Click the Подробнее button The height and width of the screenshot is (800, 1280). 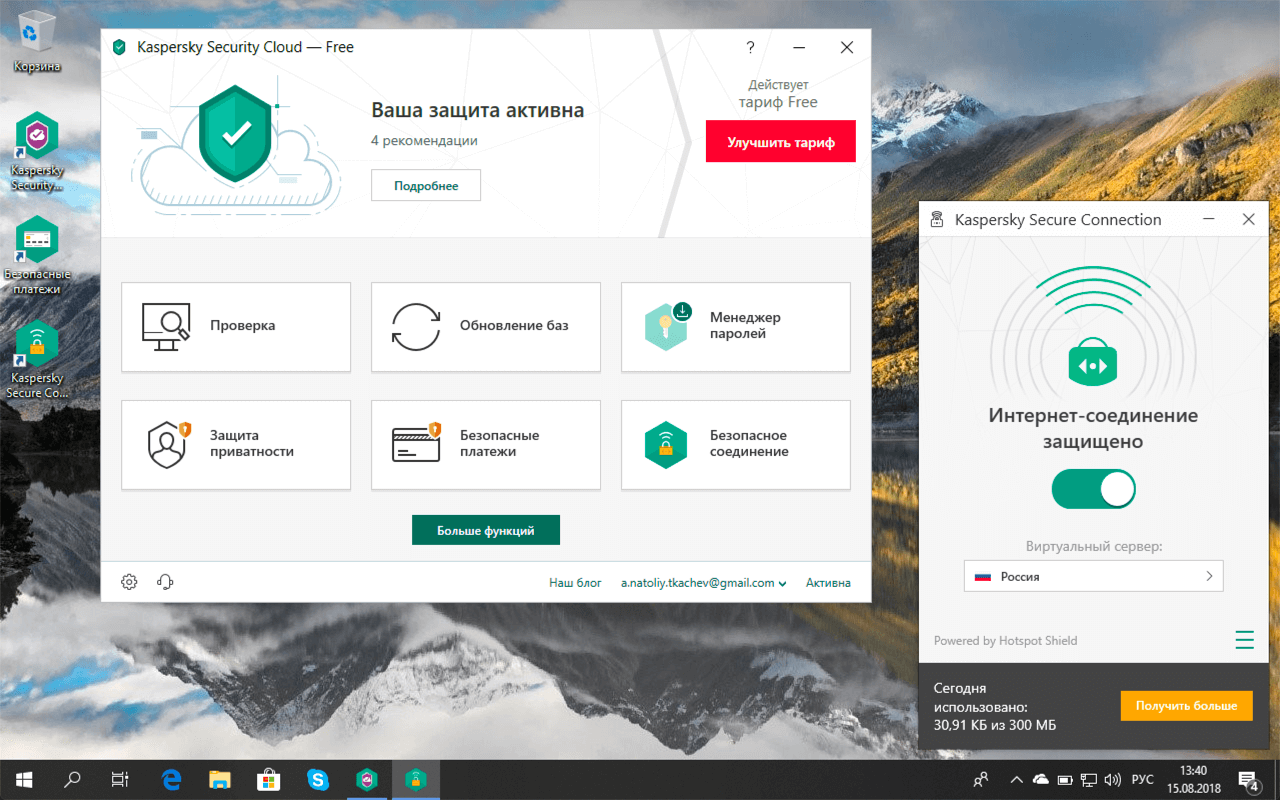pyautogui.click(x=426, y=185)
